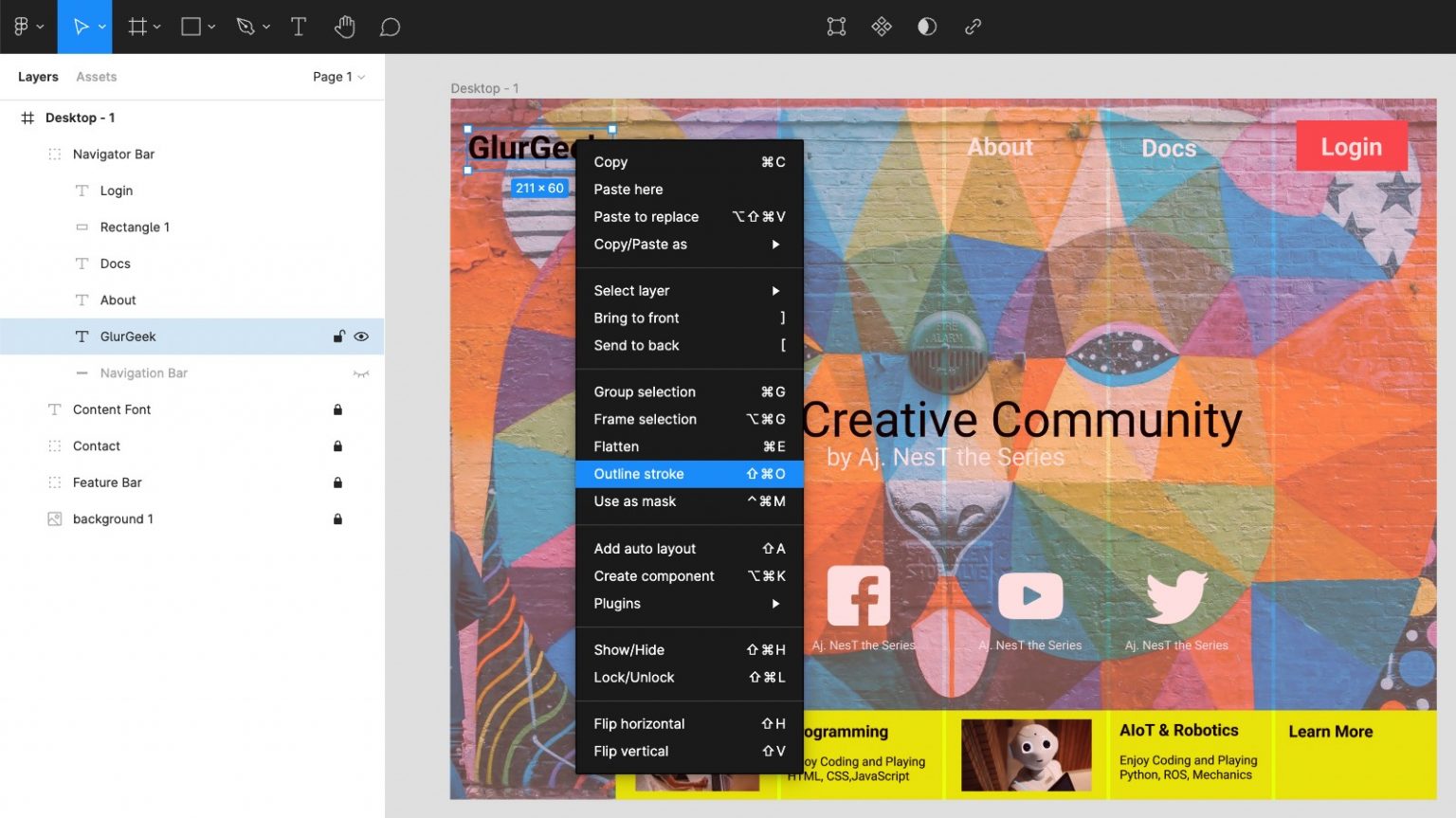Viewport: 1456px width, 818px height.
Task: Select the Comment tool
Action: 390,27
